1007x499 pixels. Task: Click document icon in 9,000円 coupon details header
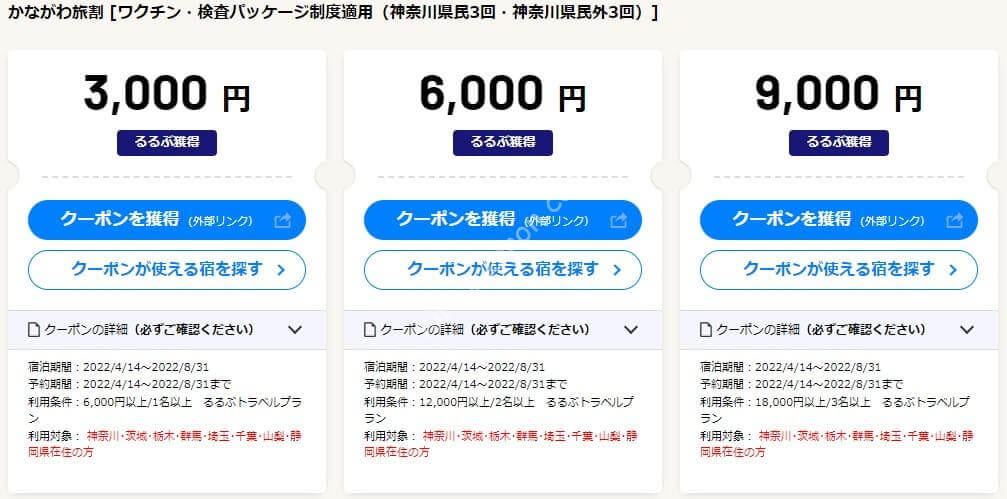[706, 330]
